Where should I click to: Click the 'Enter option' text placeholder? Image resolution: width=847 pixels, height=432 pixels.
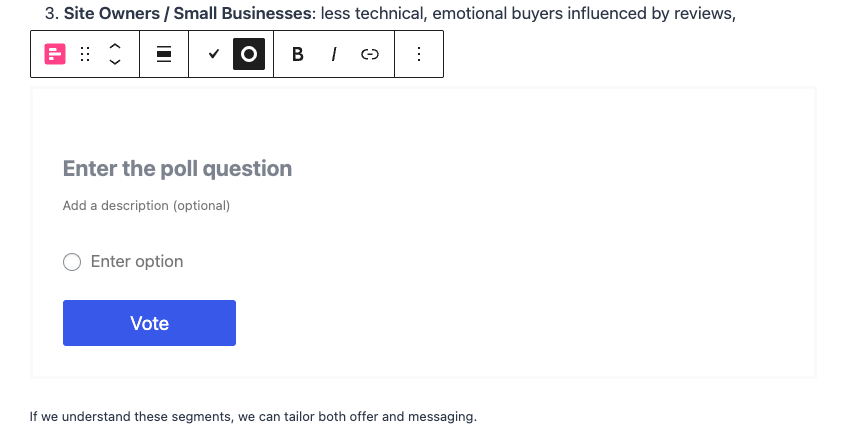coord(137,262)
